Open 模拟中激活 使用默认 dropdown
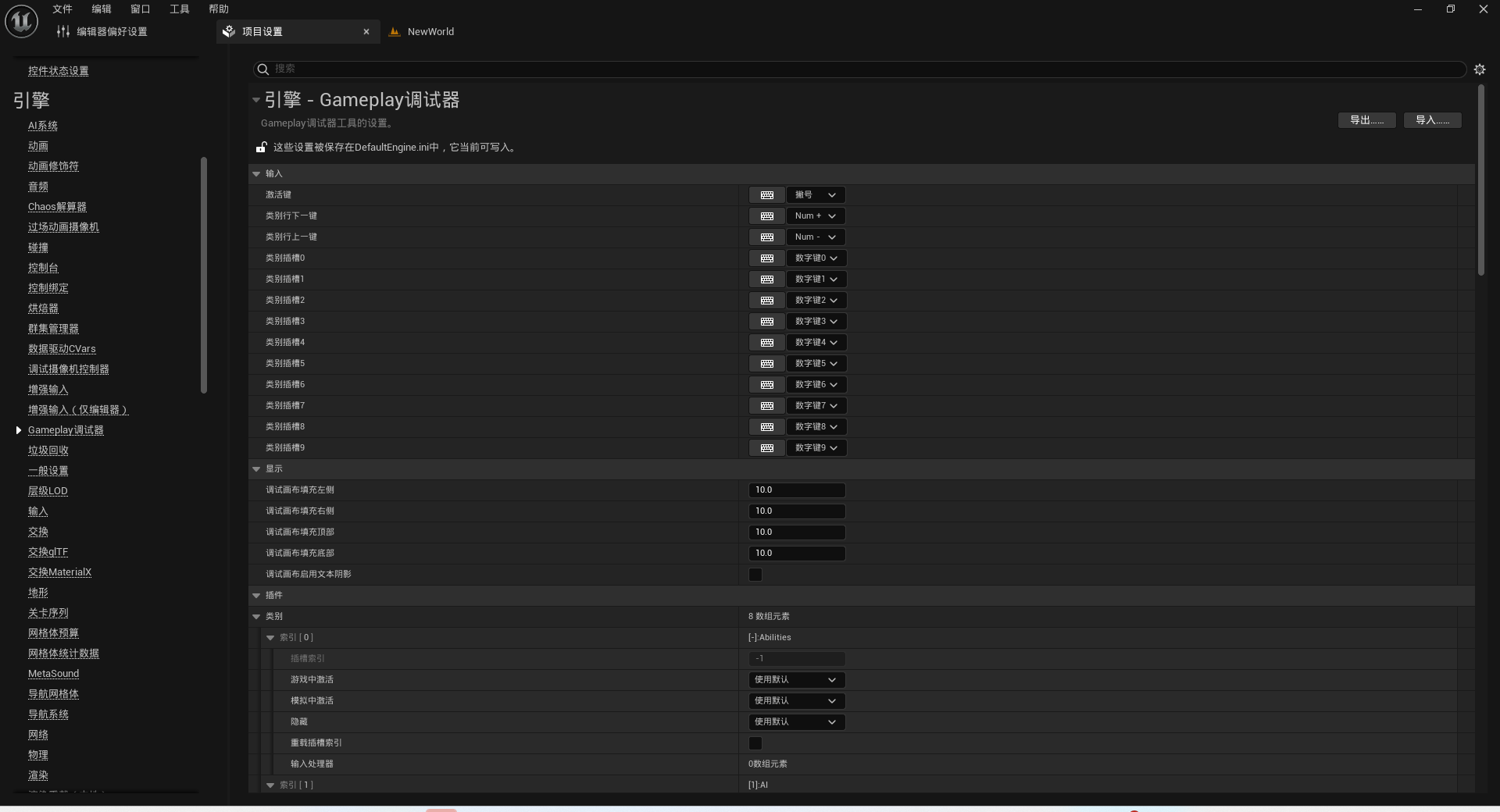Image resolution: width=1500 pixels, height=812 pixels. (797, 701)
